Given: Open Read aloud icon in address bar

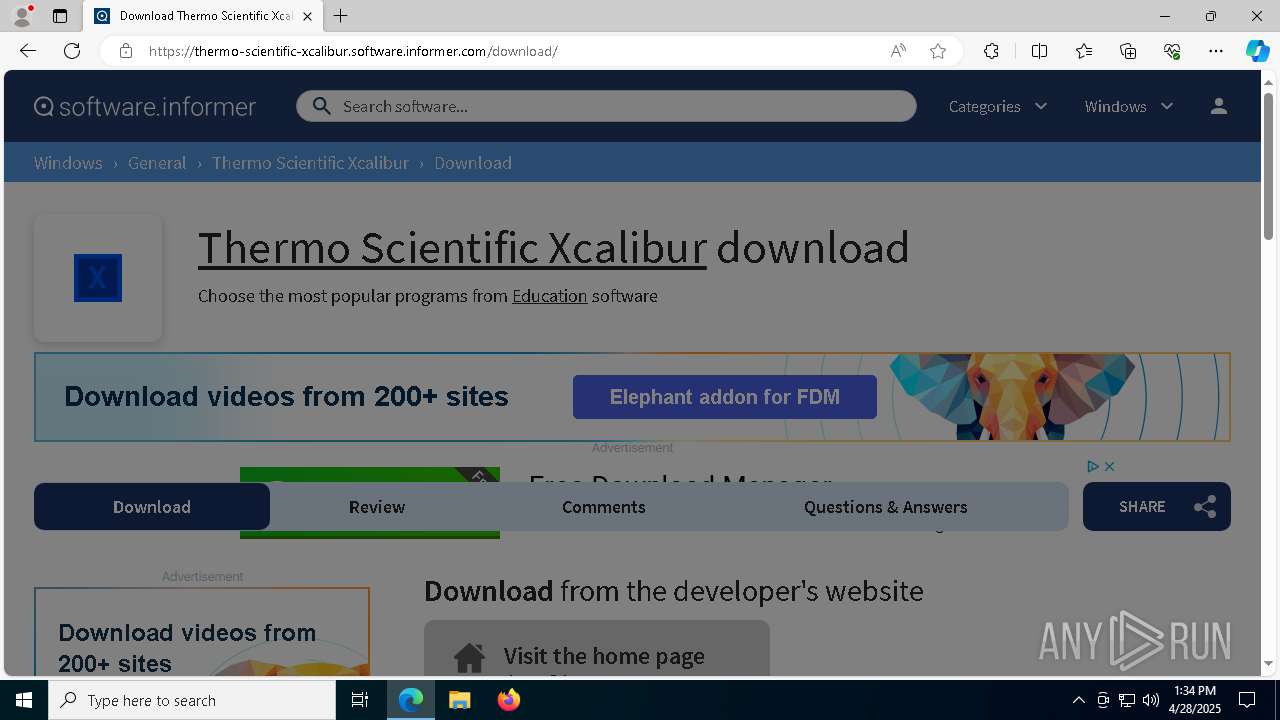Looking at the screenshot, I should pos(898,51).
